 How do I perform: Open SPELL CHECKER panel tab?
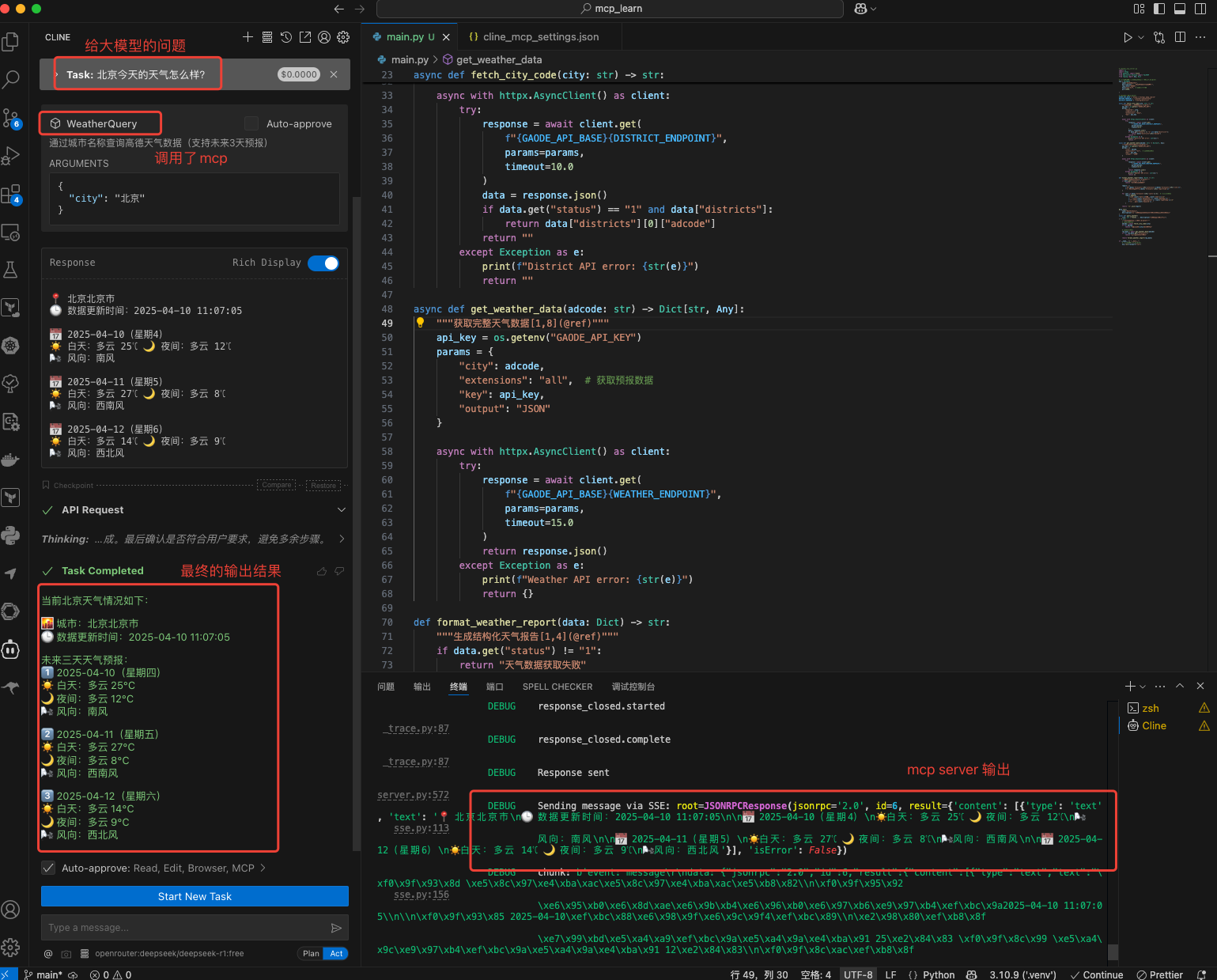coord(557,687)
